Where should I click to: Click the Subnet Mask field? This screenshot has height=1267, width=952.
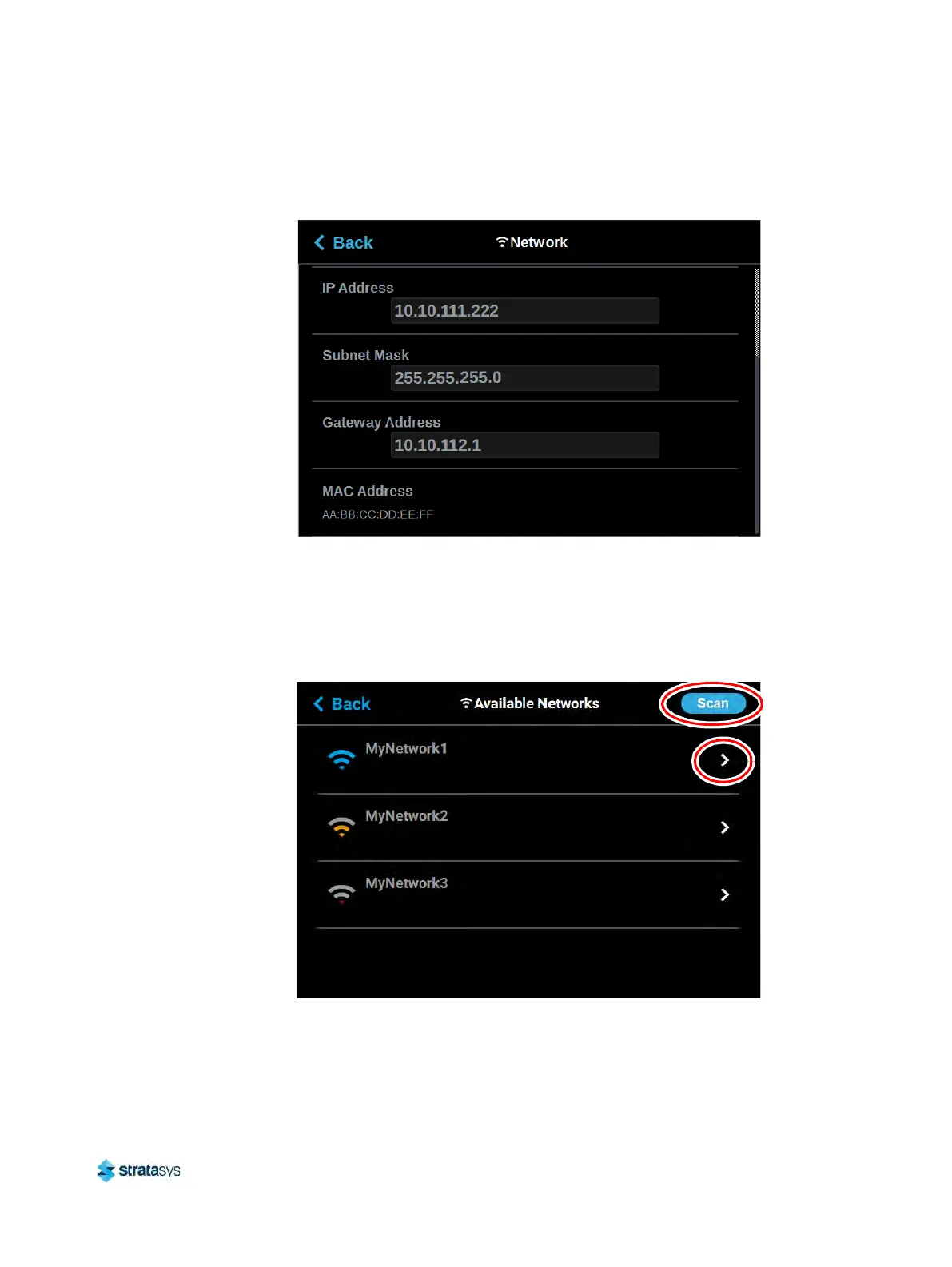click(x=524, y=378)
